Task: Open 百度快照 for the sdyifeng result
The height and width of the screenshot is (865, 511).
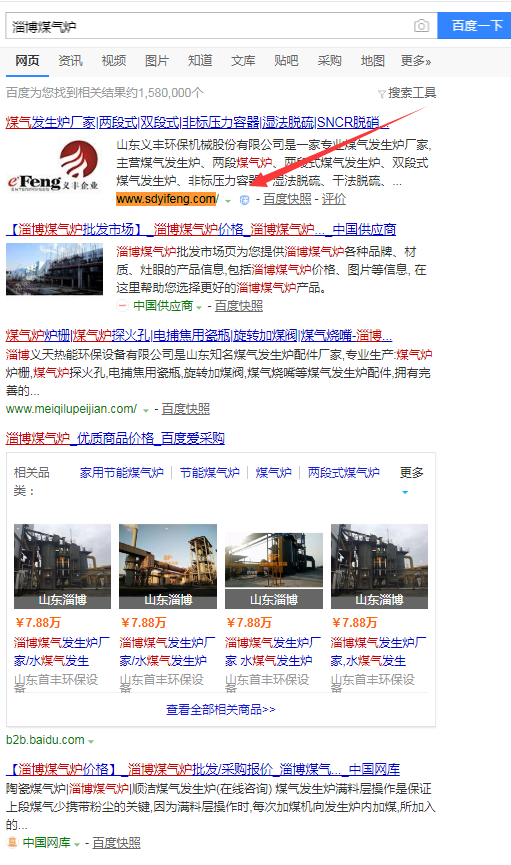Action: [287, 199]
